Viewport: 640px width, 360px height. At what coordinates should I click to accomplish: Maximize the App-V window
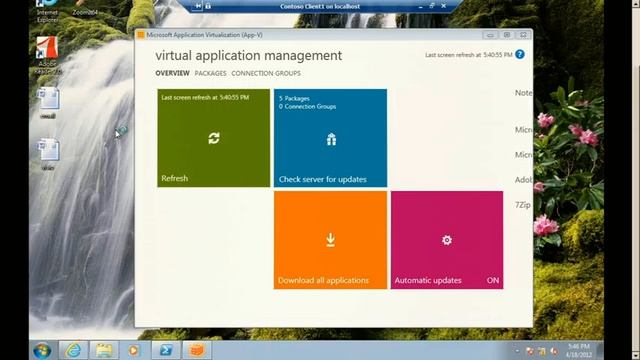pos(507,35)
